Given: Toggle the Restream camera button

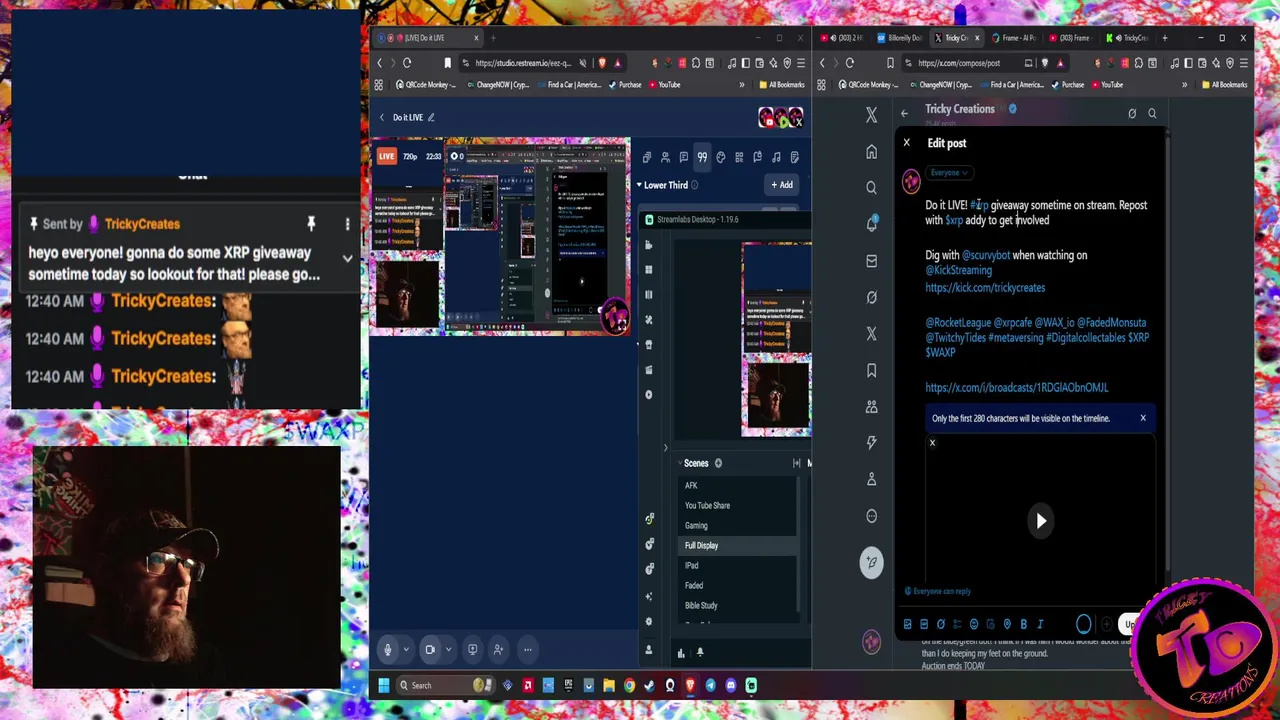Looking at the screenshot, I should [430, 650].
